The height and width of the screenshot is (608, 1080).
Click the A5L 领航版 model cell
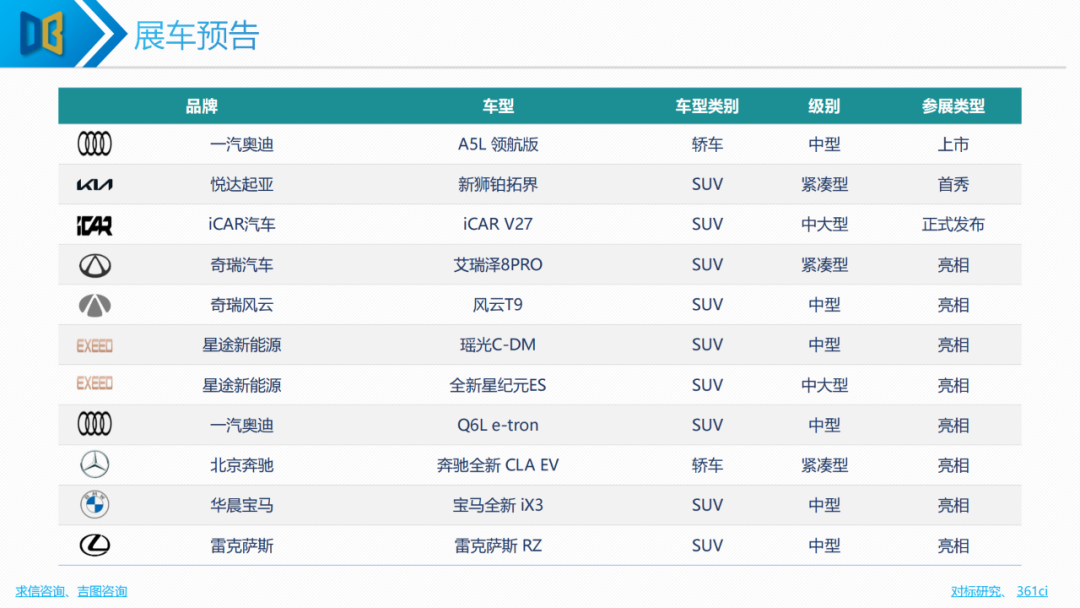[x=498, y=145]
